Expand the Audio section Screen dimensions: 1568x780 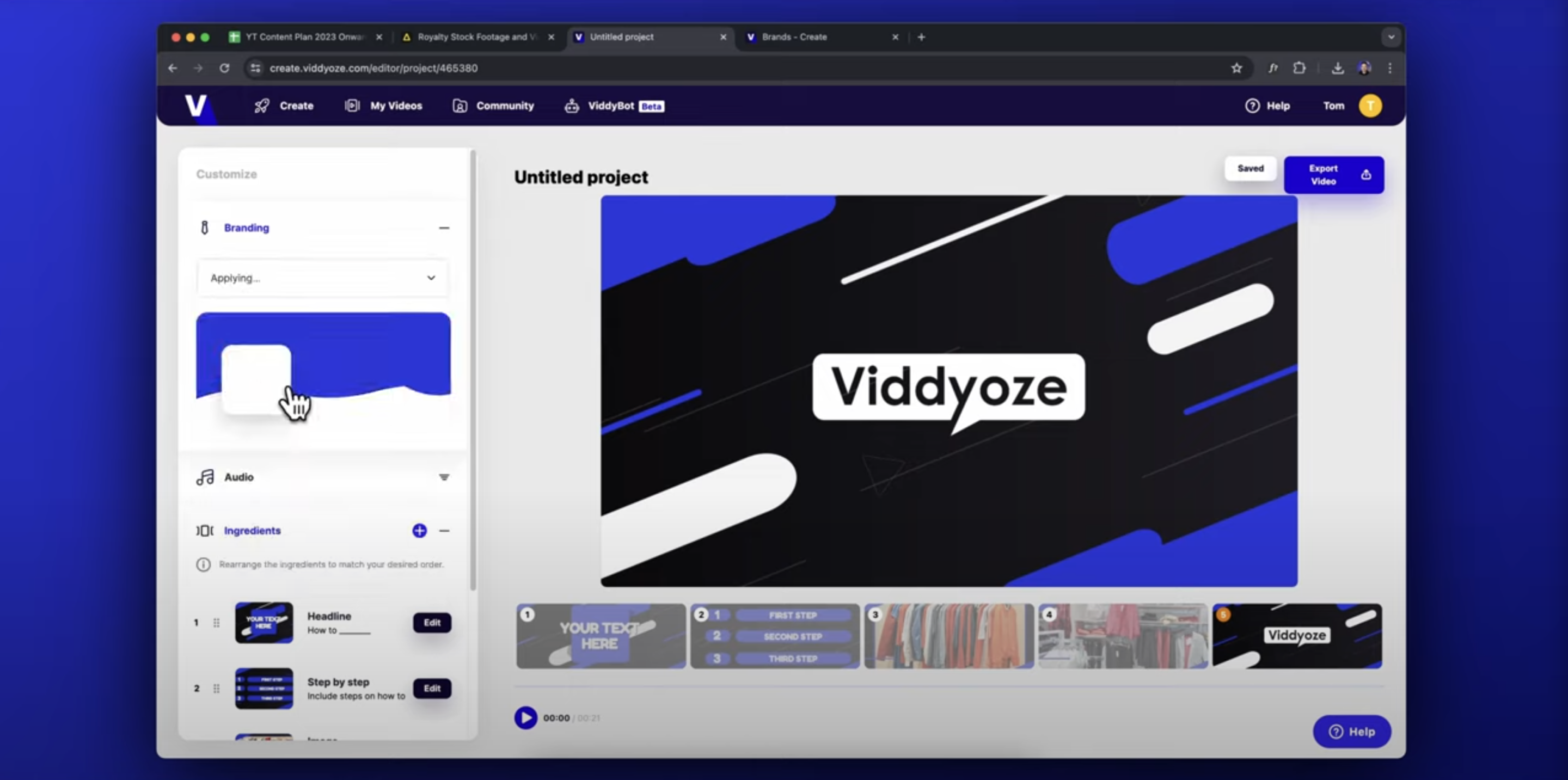point(444,477)
